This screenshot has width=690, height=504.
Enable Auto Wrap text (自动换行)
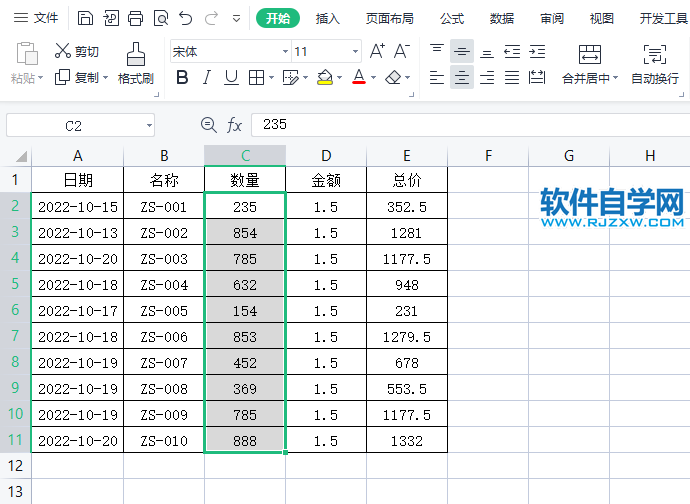pos(654,64)
